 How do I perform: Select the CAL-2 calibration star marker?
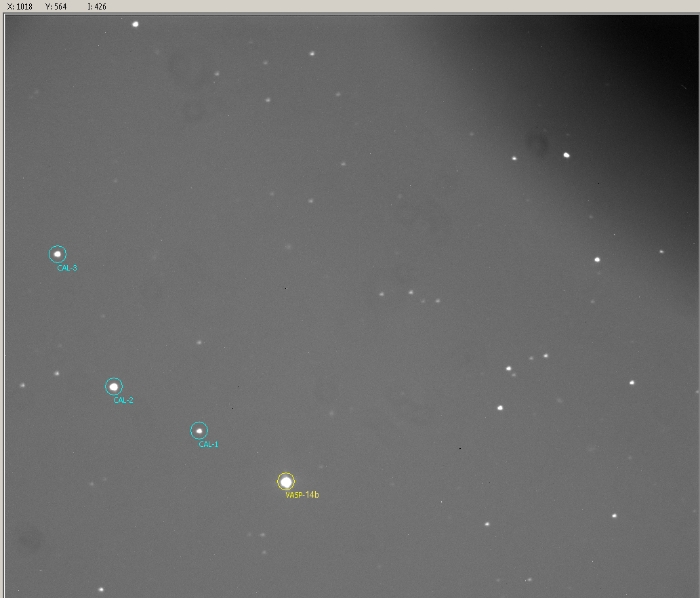coord(114,386)
